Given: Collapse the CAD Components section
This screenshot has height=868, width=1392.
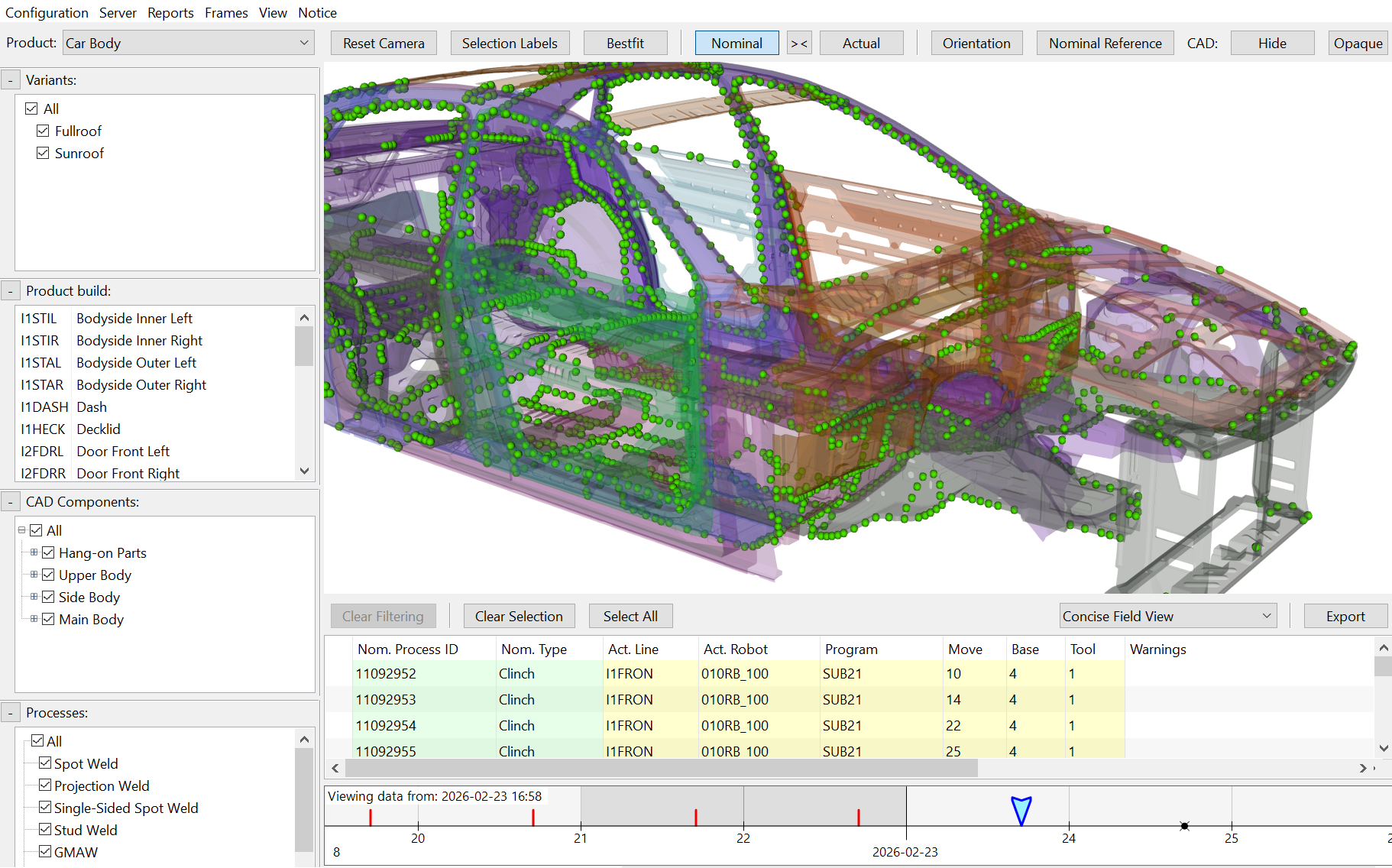Looking at the screenshot, I should [11, 502].
